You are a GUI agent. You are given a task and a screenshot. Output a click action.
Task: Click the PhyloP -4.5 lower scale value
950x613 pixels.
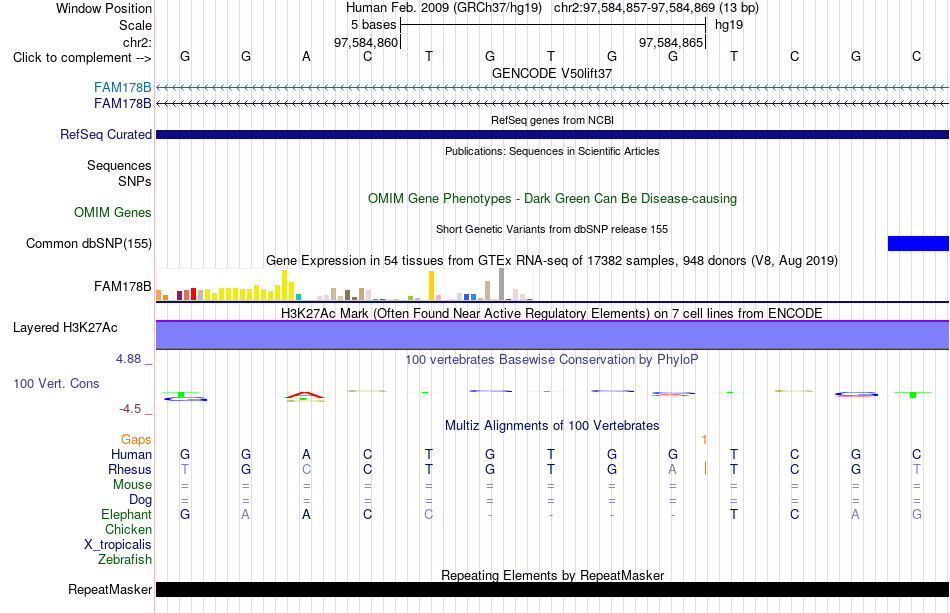click(x=130, y=409)
